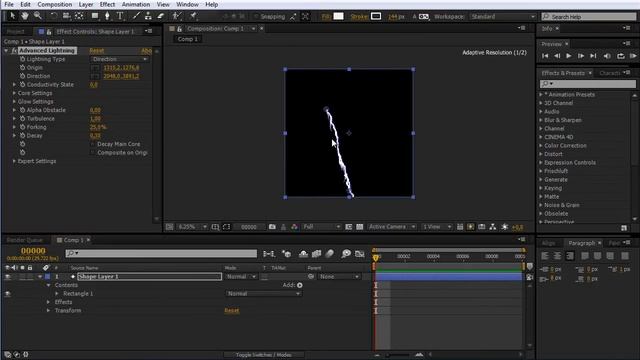The width and height of the screenshot is (640, 360).
Task: Select the Clone Stamp tool
Action: tap(148, 16)
